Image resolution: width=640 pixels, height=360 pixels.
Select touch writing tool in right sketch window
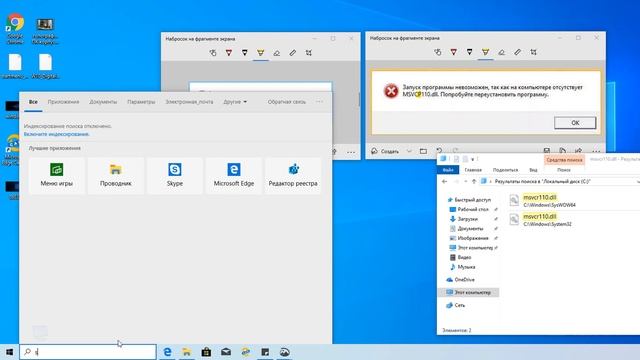pyautogui.click(x=438, y=52)
